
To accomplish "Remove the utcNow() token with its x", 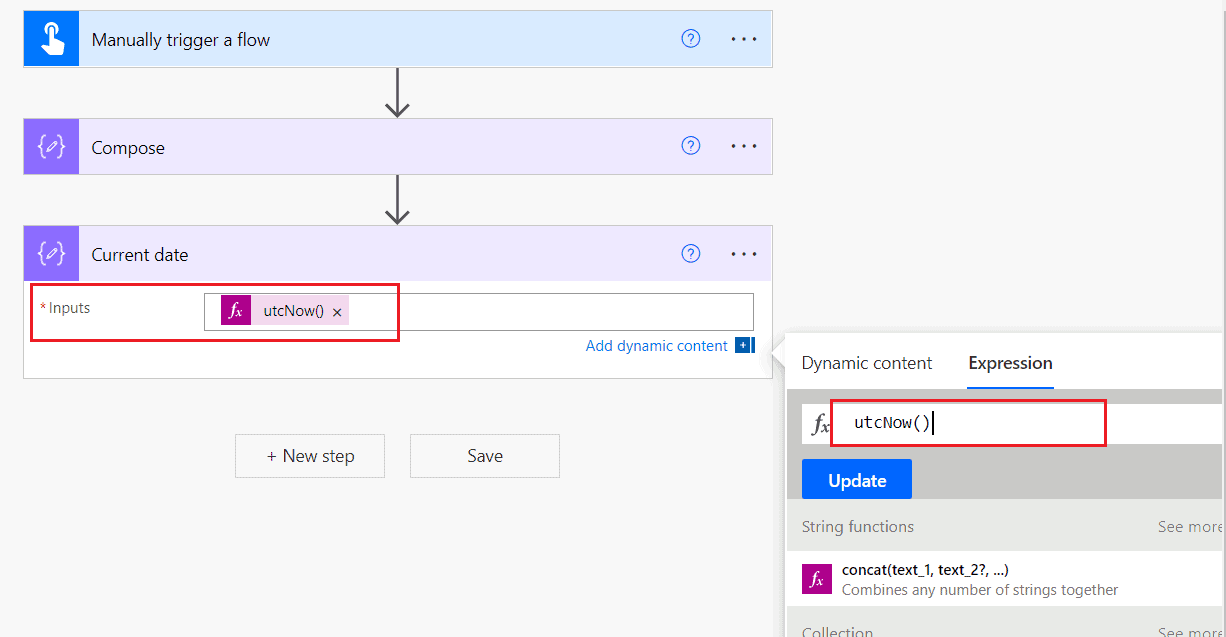I will pos(337,311).
